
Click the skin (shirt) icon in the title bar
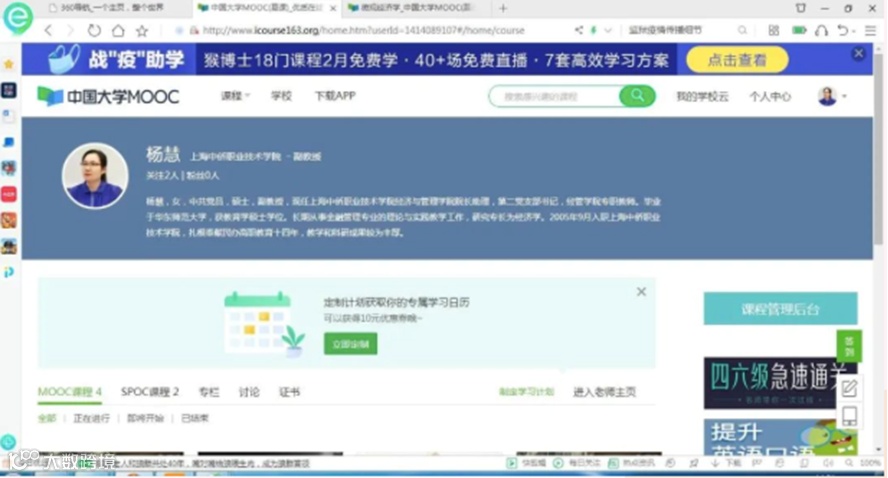click(x=801, y=8)
